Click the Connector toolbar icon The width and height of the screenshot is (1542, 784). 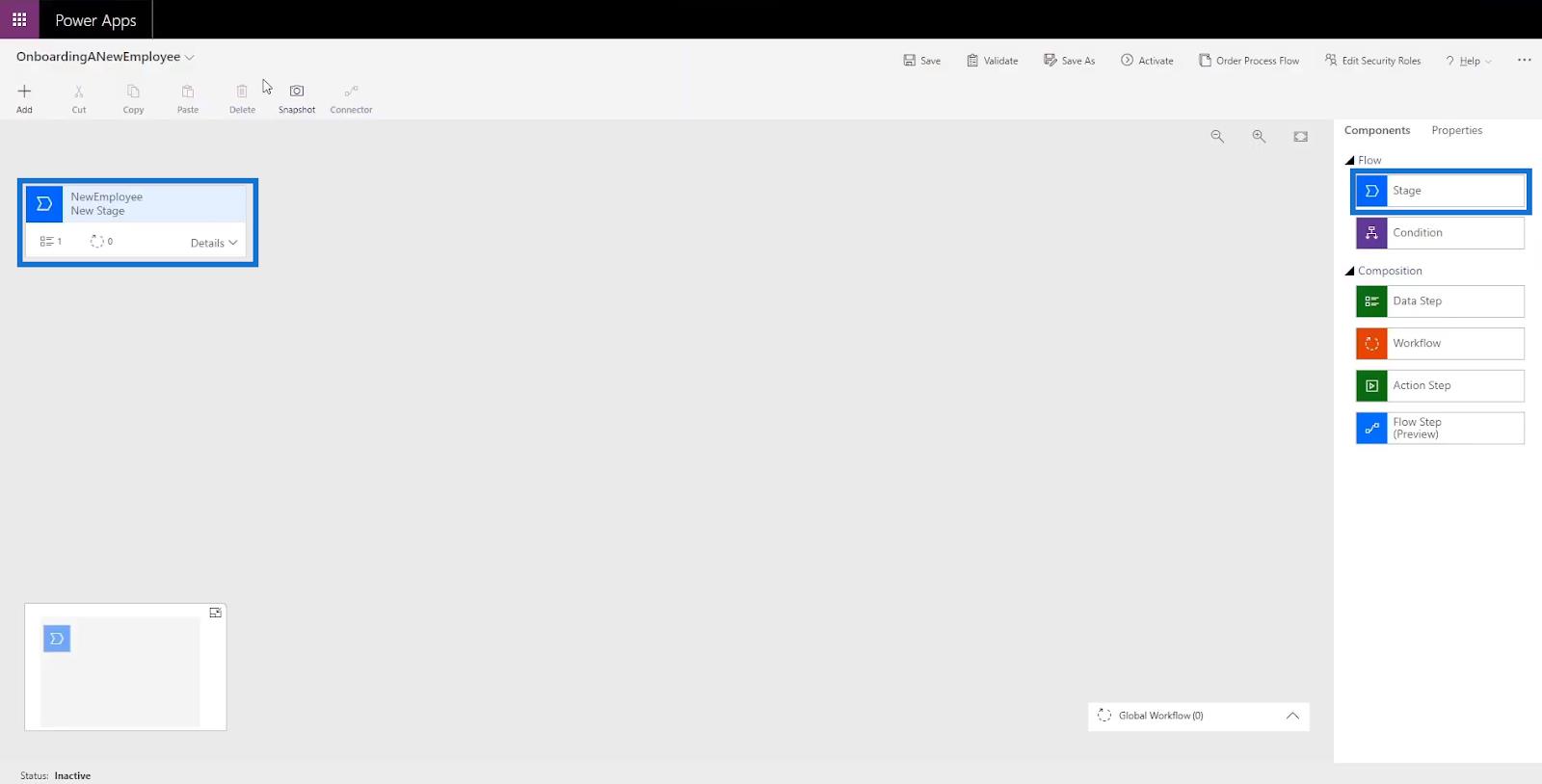click(351, 91)
